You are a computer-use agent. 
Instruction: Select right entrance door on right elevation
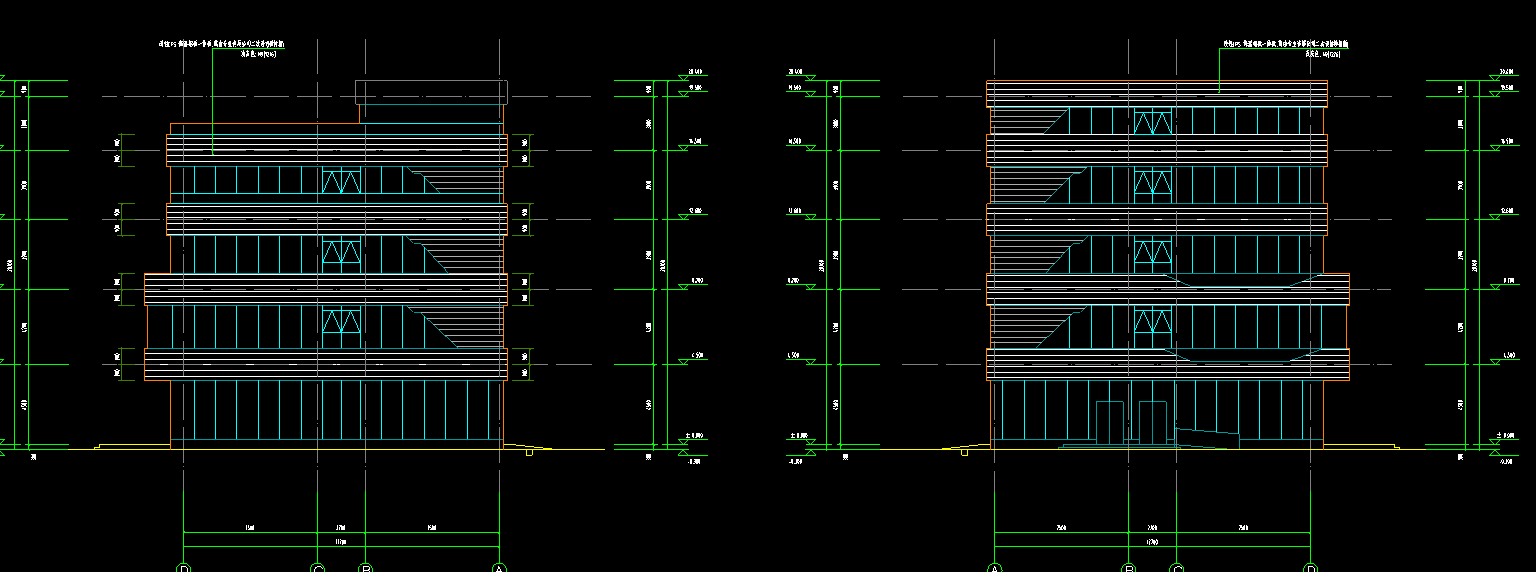pyautogui.click(x=1153, y=420)
